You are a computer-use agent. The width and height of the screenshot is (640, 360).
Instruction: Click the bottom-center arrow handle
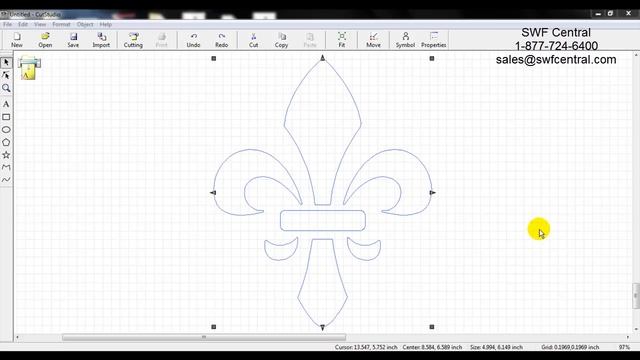point(322,327)
